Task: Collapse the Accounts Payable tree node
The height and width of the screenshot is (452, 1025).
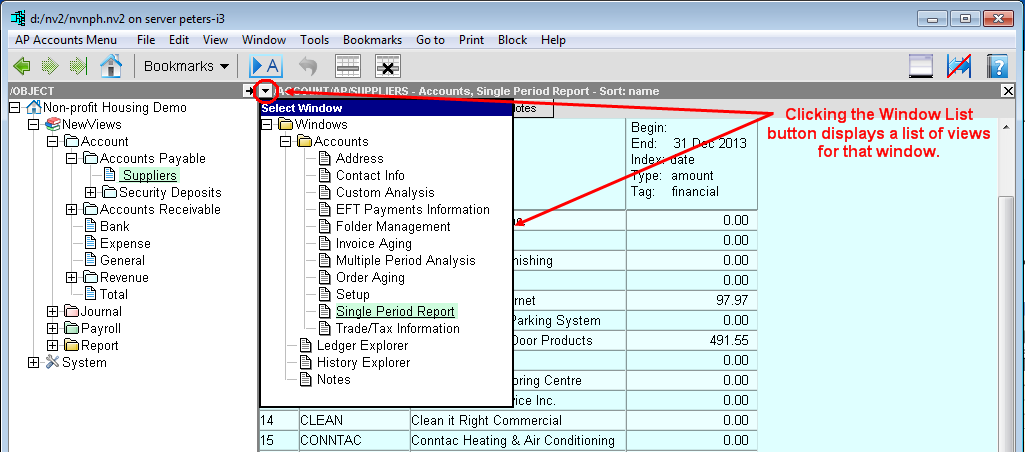Action: coord(72,158)
